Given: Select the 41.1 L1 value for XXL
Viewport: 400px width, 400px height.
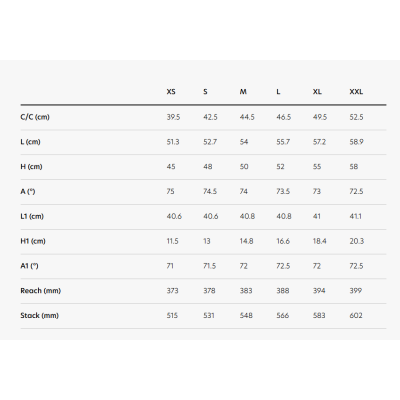Looking at the screenshot, I should tap(355, 216).
